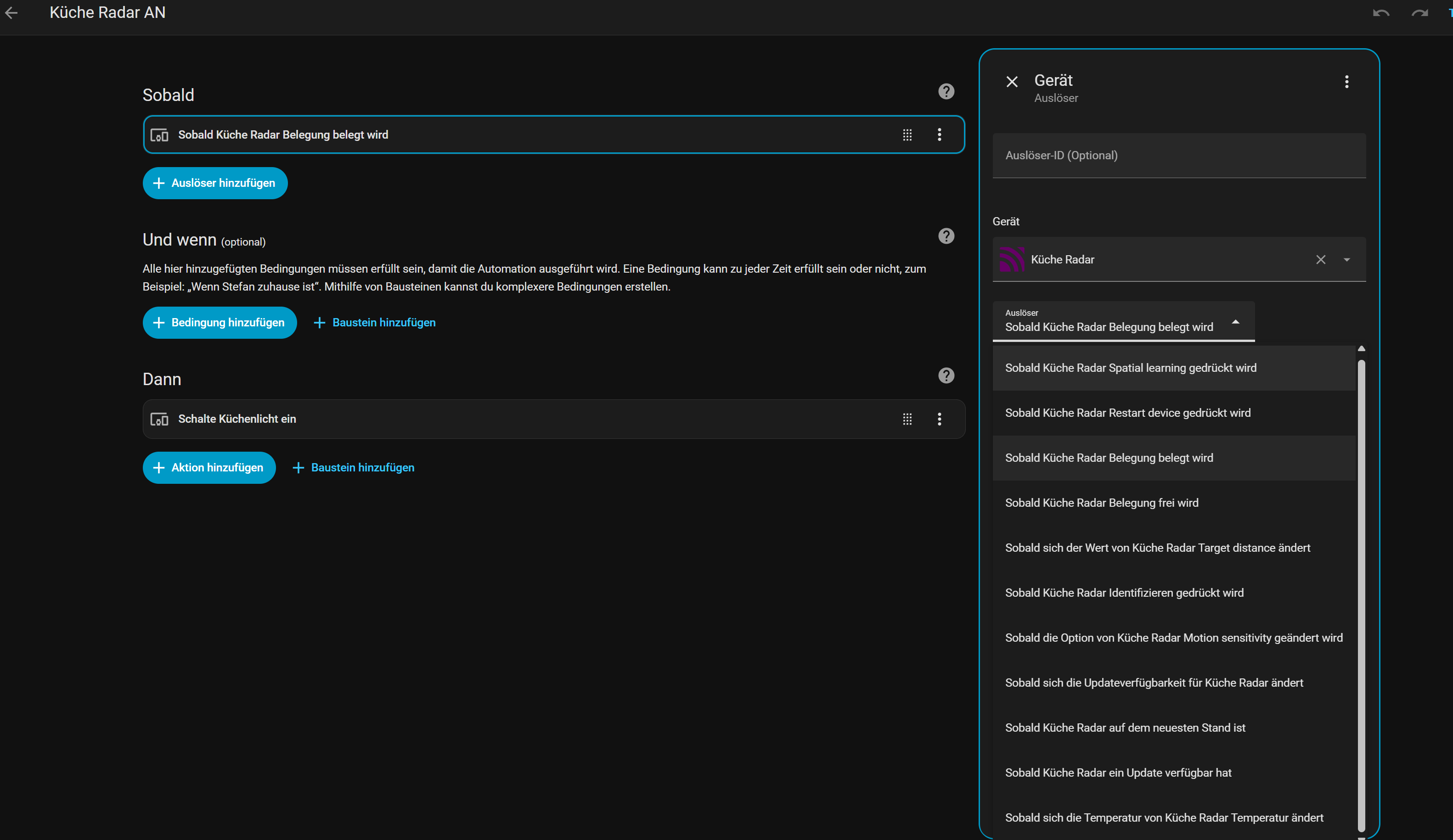Grab the drag handle of the Belegung trigger
This screenshot has height=840, width=1453.
pos(907,135)
